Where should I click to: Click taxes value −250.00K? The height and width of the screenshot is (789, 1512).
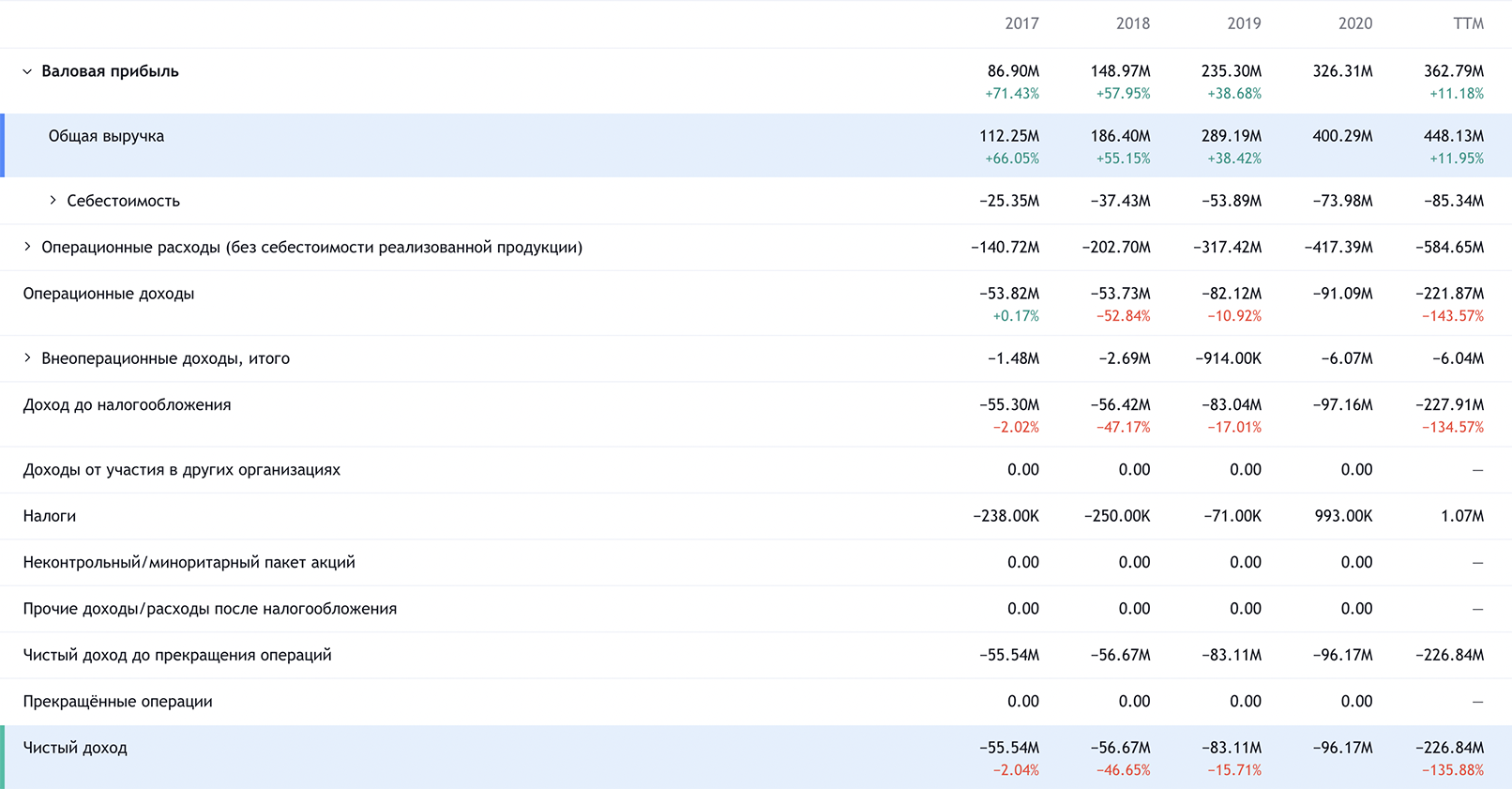coord(1117,516)
